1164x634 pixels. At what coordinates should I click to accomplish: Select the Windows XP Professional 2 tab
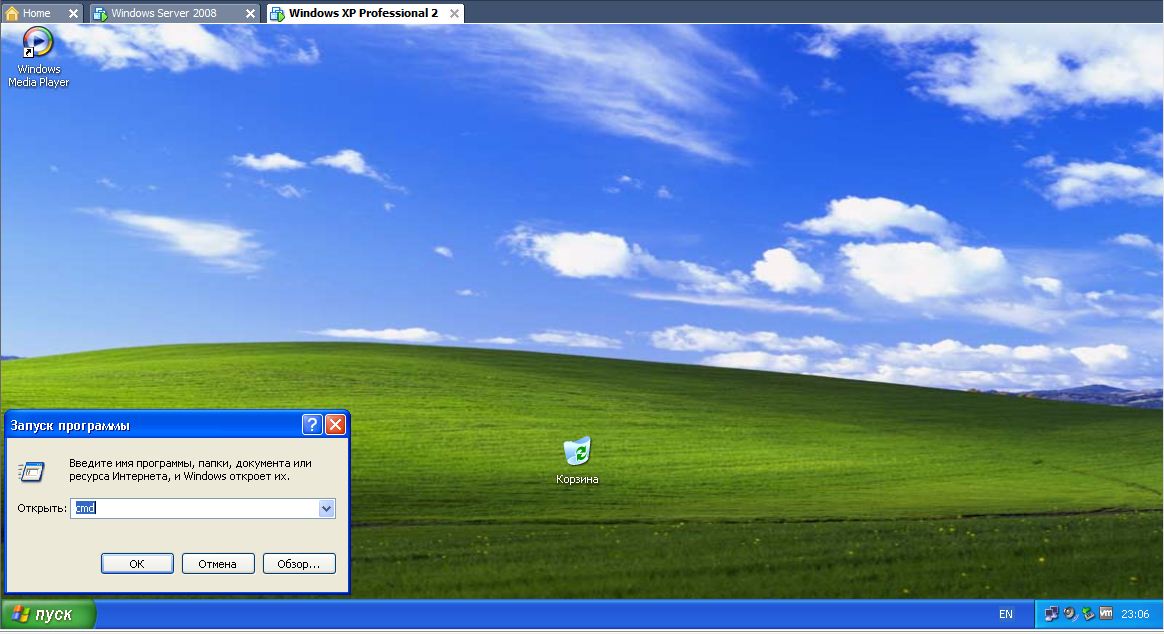tap(363, 13)
